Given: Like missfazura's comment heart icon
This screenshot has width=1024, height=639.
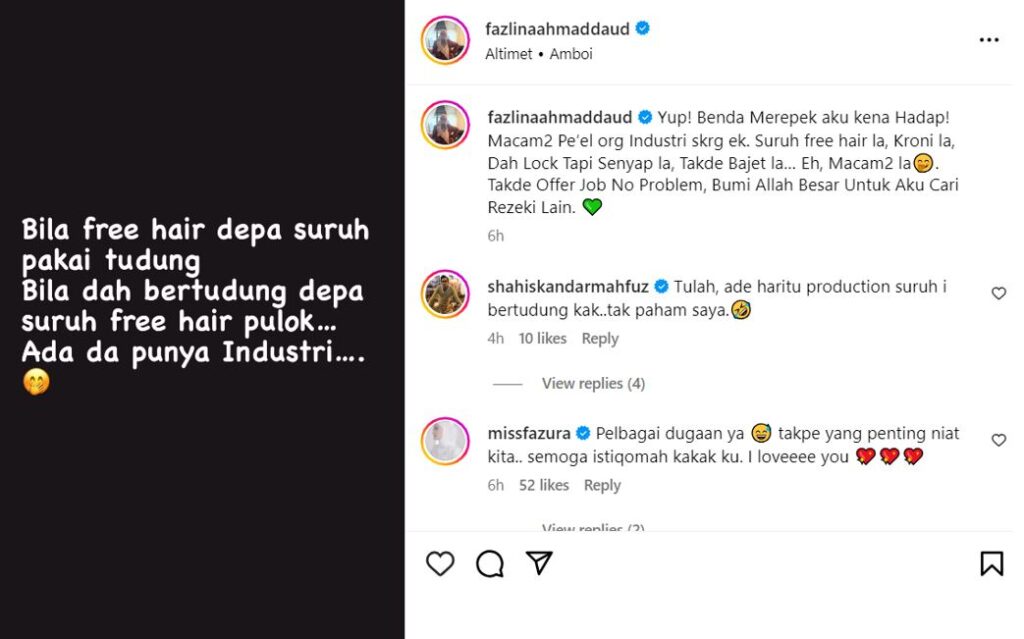Looking at the screenshot, I should (x=998, y=441).
